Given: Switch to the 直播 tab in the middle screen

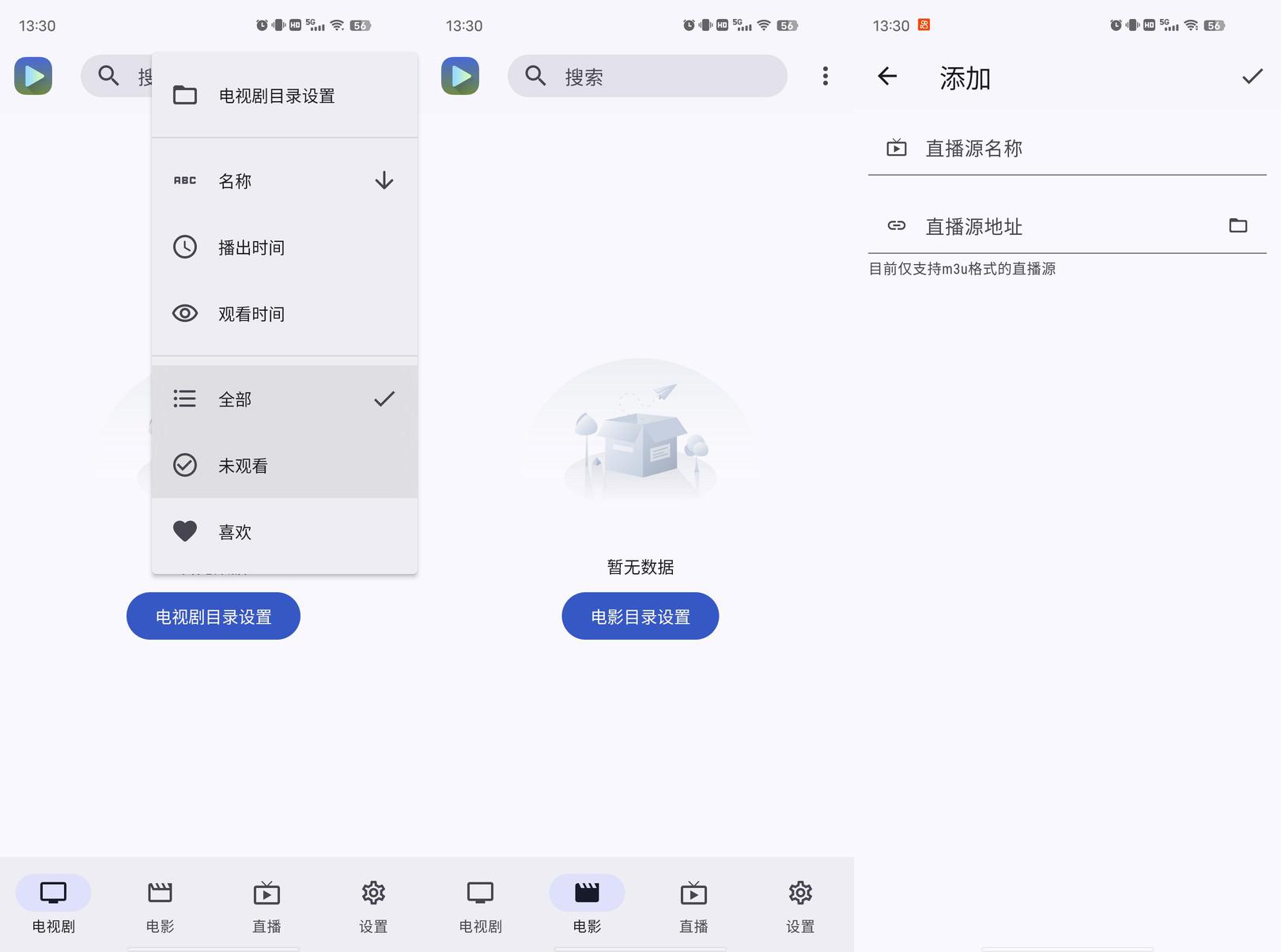Looking at the screenshot, I should pos(693,906).
